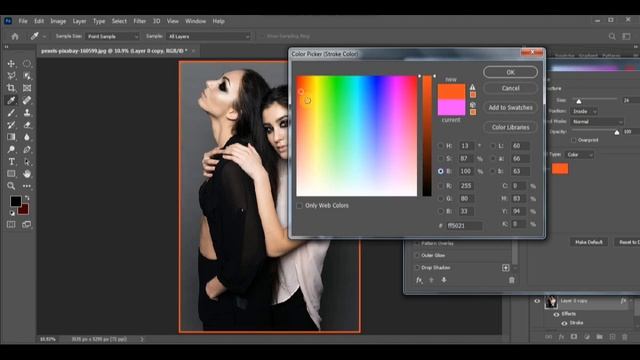Click the search magnifier in options bar
Screen dimensions: 640x360
[612, 36]
